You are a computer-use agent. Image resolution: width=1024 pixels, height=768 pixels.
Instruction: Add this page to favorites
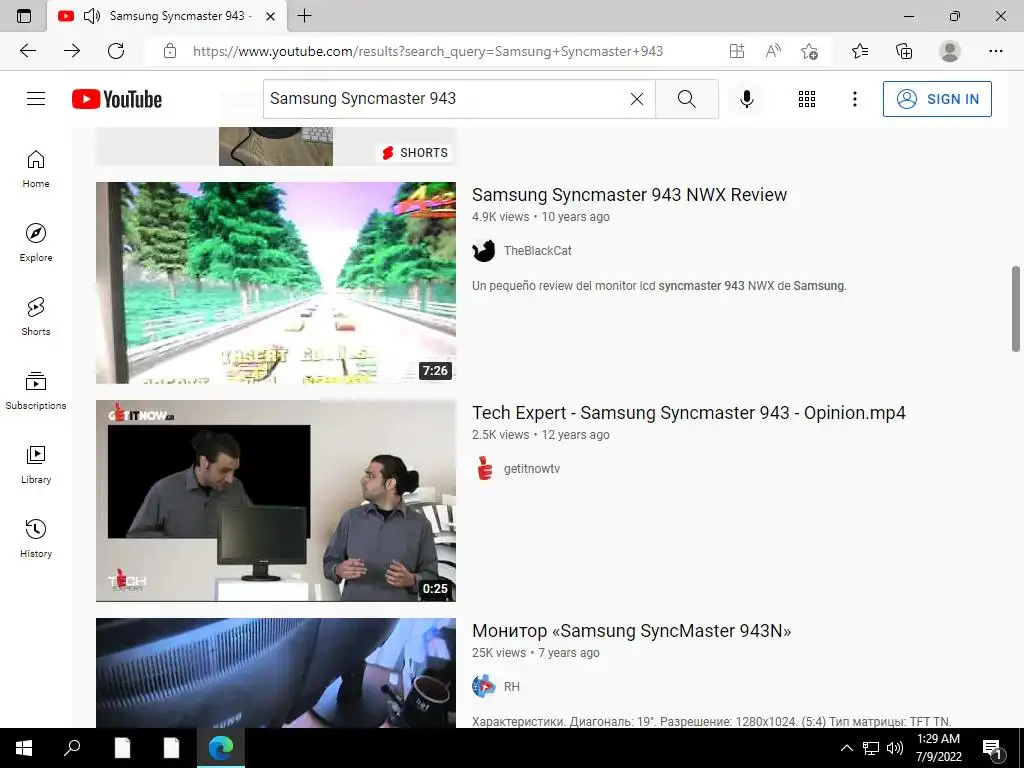810,51
